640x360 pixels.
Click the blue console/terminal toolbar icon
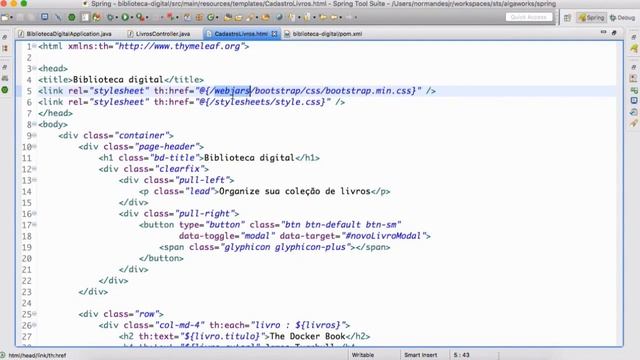click(x=44, y=17)
